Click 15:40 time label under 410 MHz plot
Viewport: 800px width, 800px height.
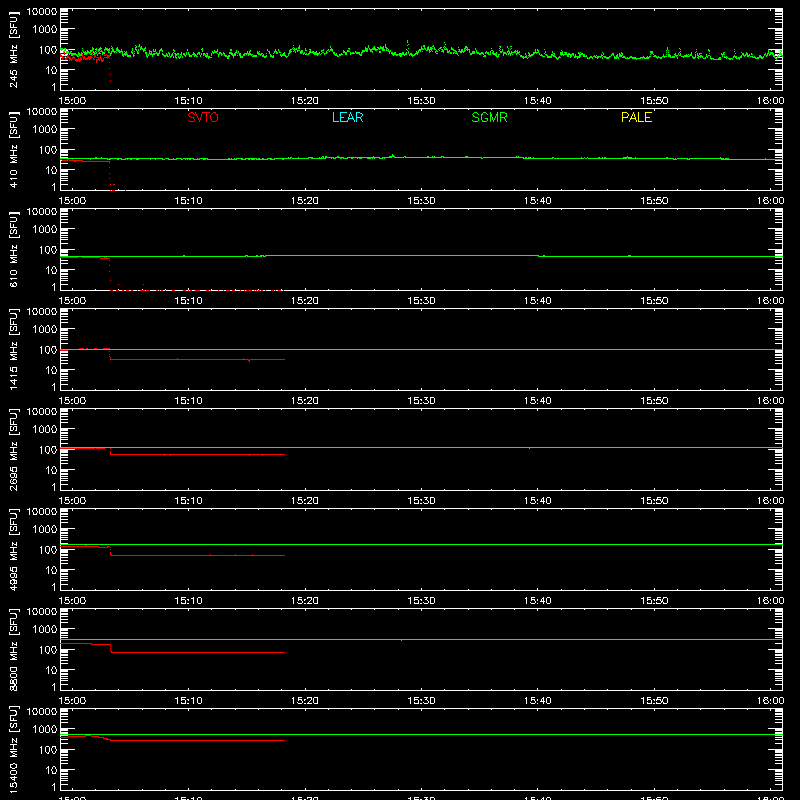[538, 201]
